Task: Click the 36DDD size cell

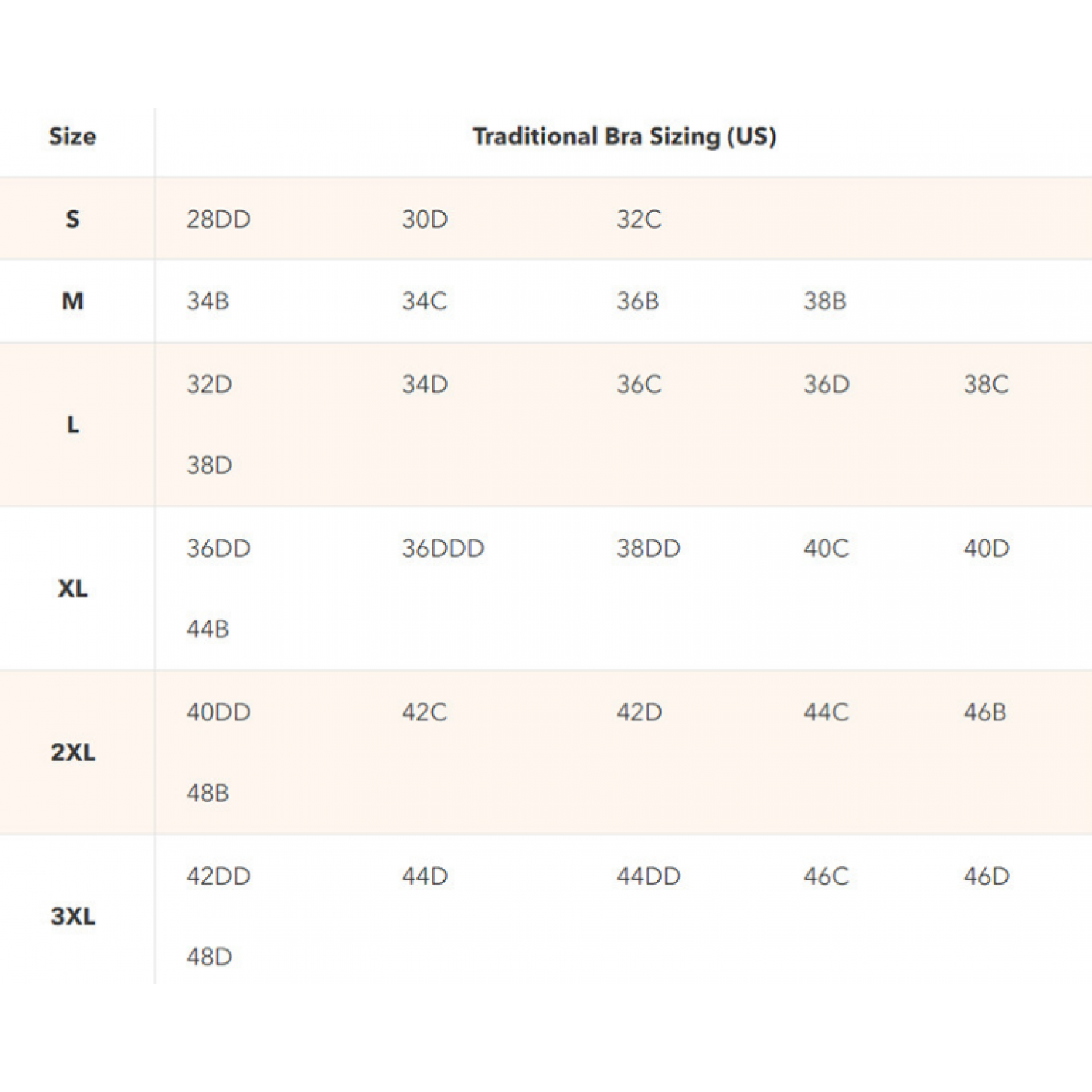Action: coord(443,548)
